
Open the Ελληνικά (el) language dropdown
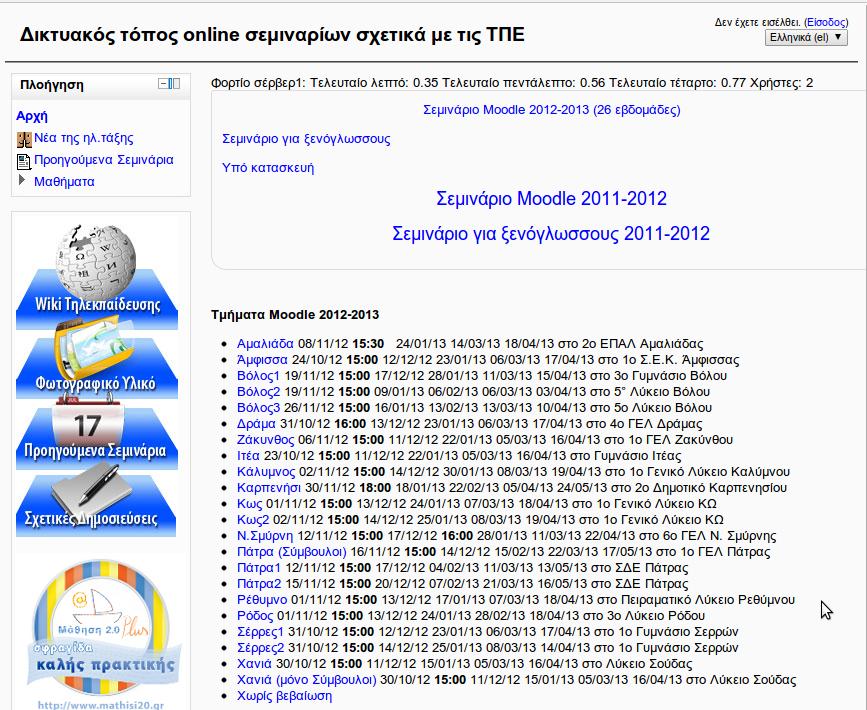coord(806,38)
